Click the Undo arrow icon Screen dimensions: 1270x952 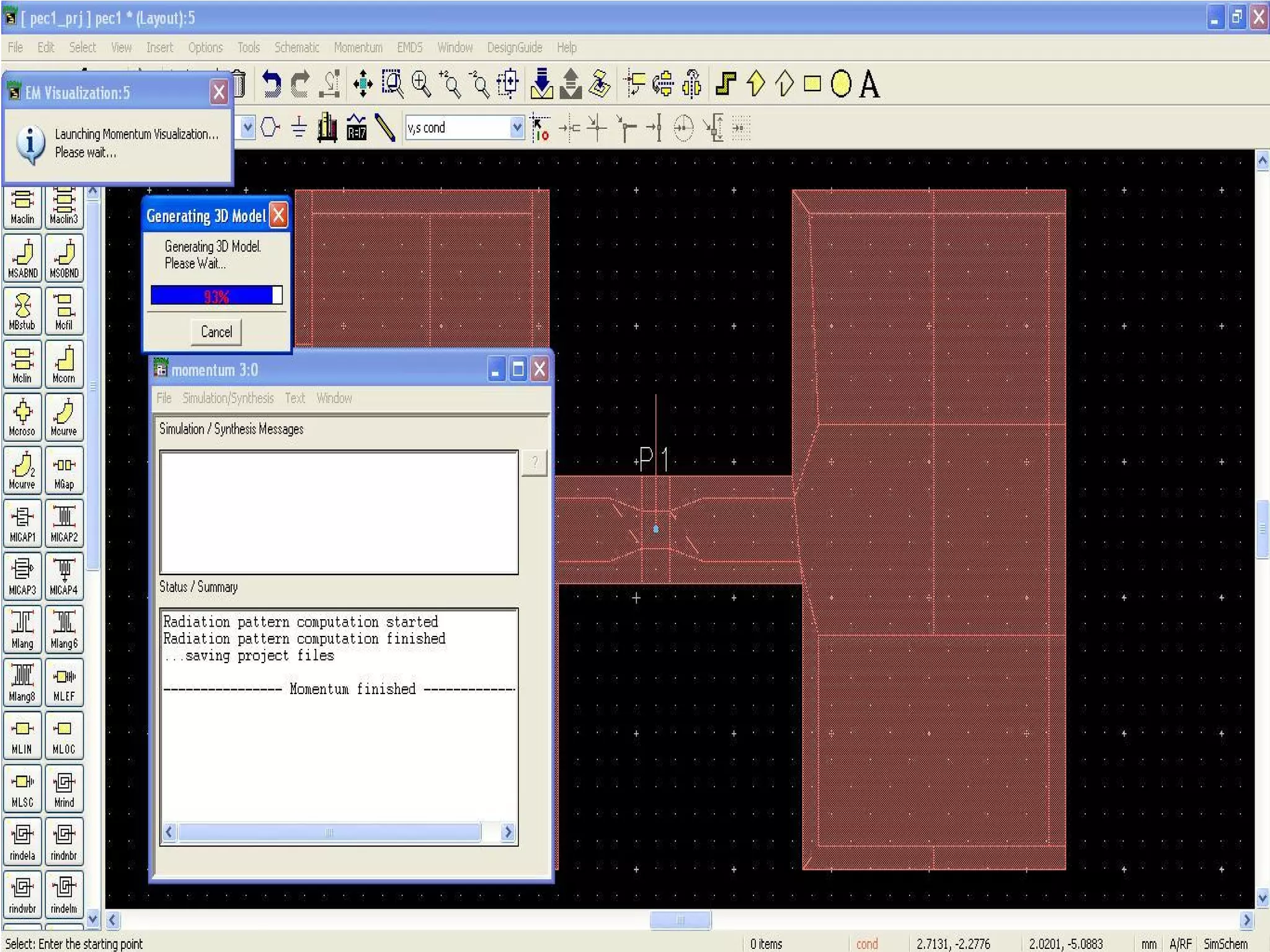tap(271, 84)
